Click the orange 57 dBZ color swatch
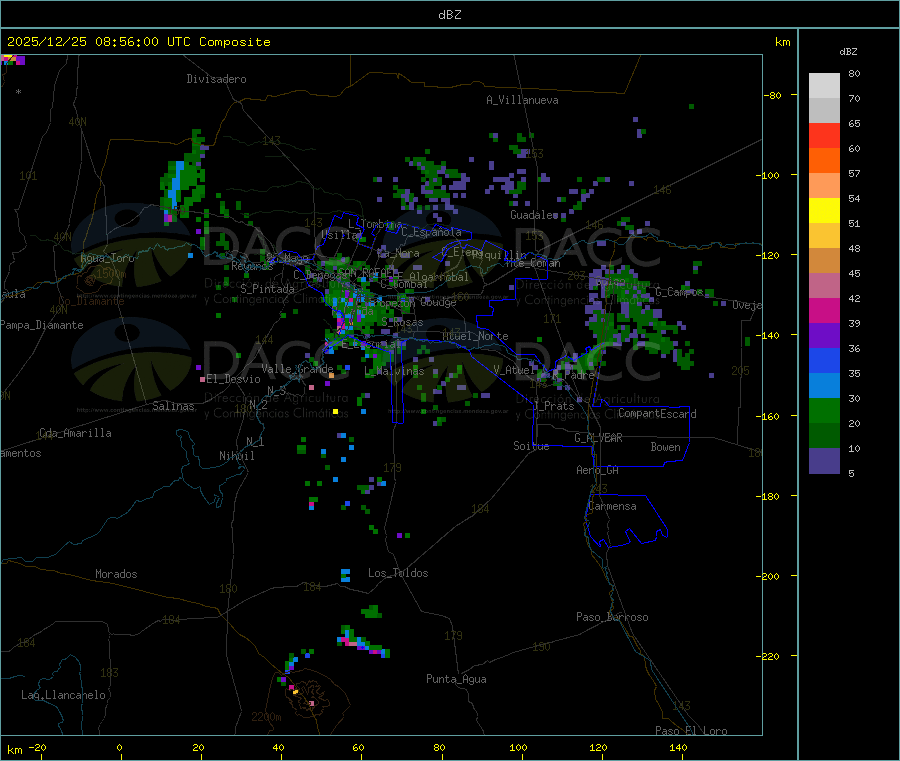900x761 pixels. (x=824, y=161)
